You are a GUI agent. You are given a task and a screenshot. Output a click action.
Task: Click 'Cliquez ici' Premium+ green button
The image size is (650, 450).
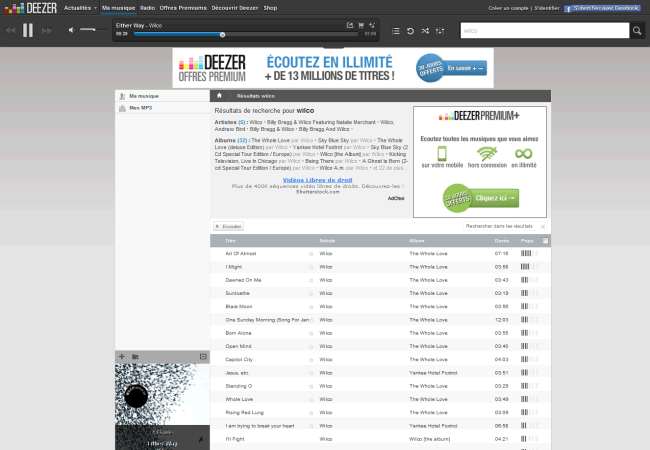pos(497,198)
